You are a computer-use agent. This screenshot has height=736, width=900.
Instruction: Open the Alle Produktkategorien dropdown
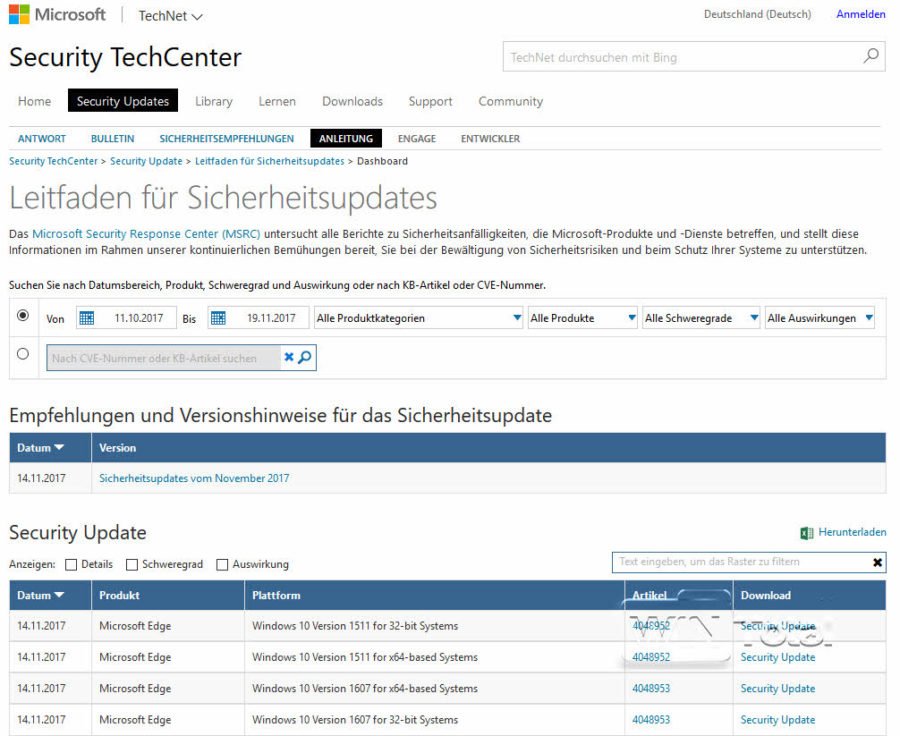516,317
